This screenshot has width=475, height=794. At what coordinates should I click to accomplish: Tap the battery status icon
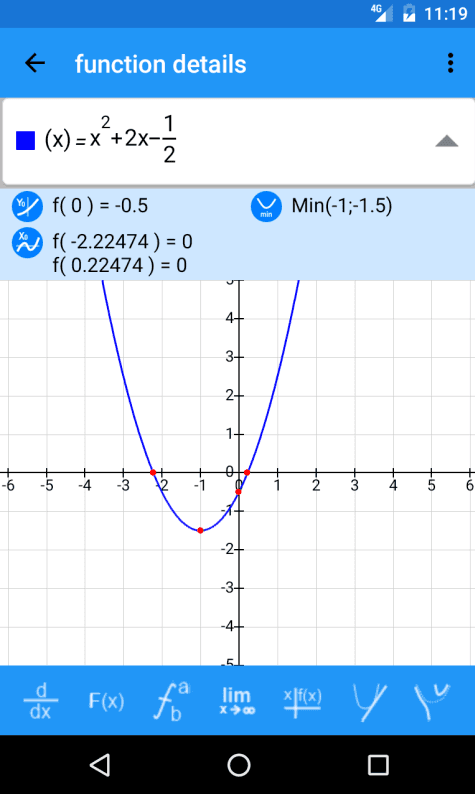coord(409,13)
